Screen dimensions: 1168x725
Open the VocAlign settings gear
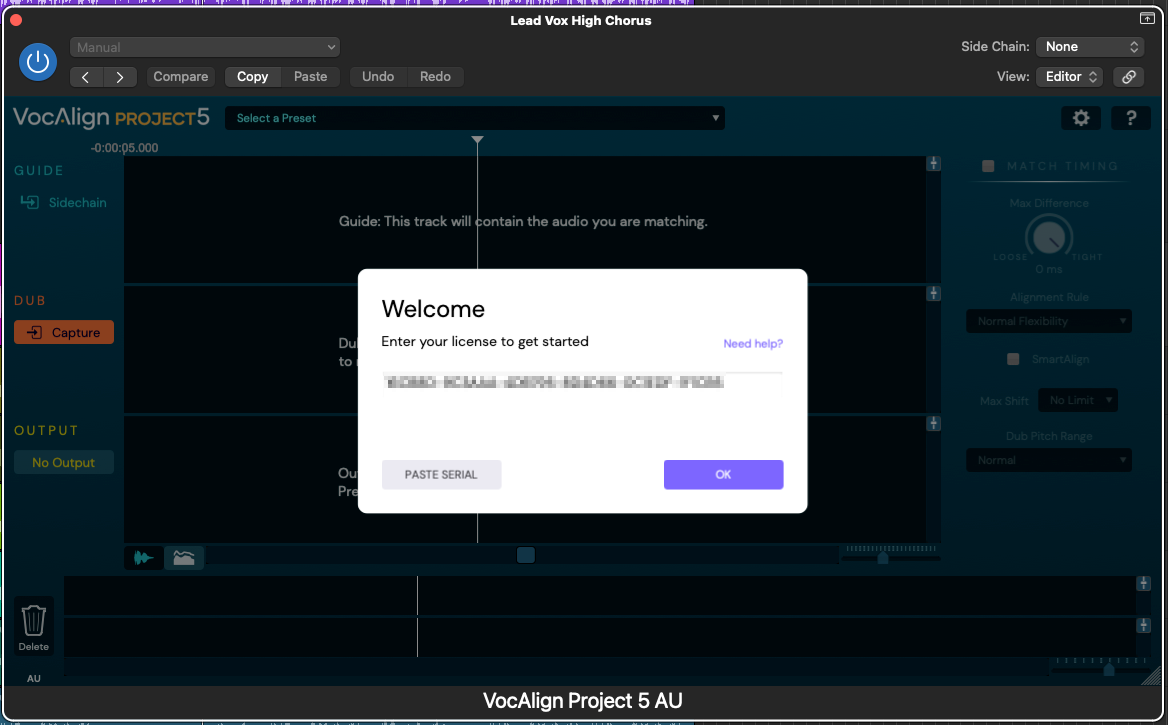click(x=1080, y=118)
